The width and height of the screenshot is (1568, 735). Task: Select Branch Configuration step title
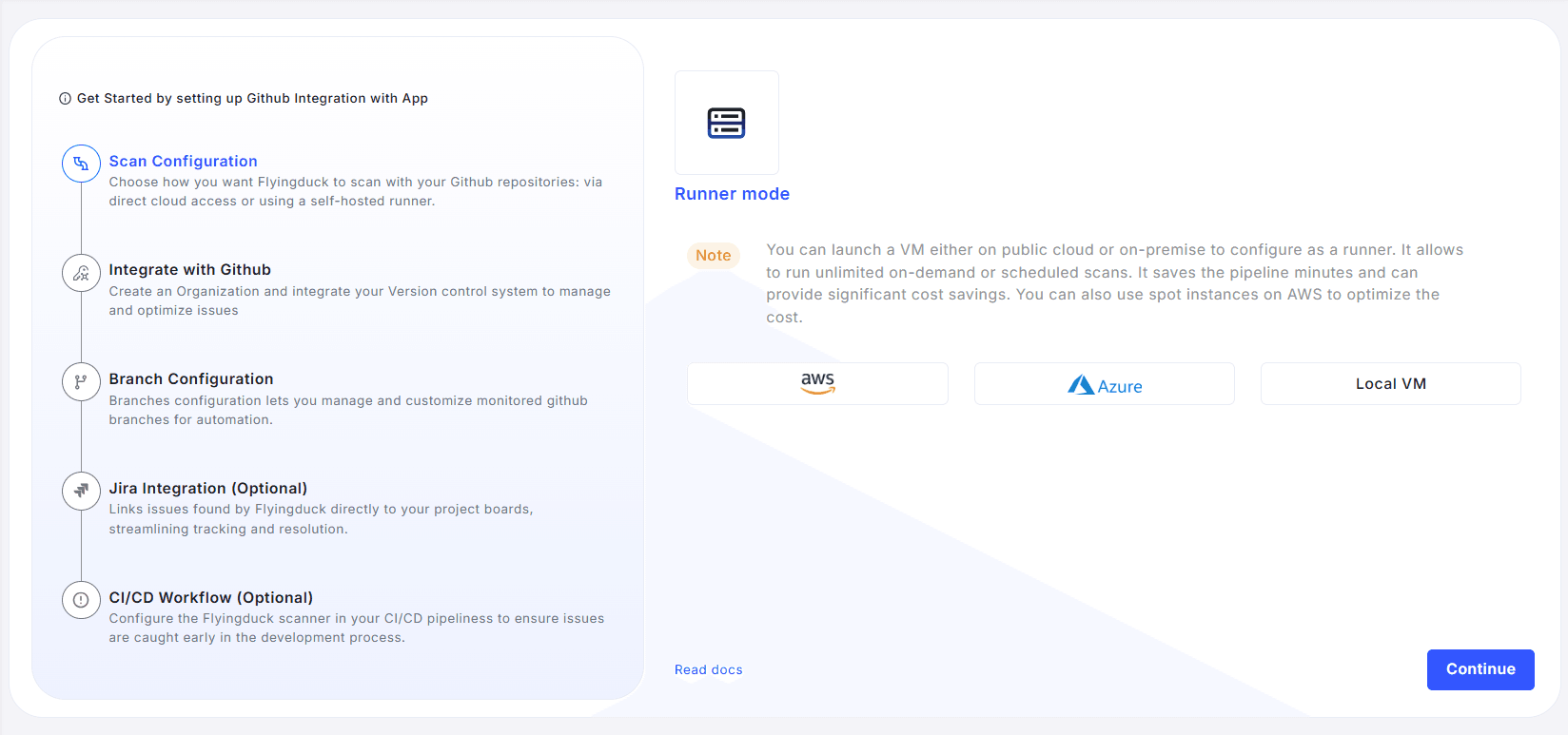[x=190, y=379]
